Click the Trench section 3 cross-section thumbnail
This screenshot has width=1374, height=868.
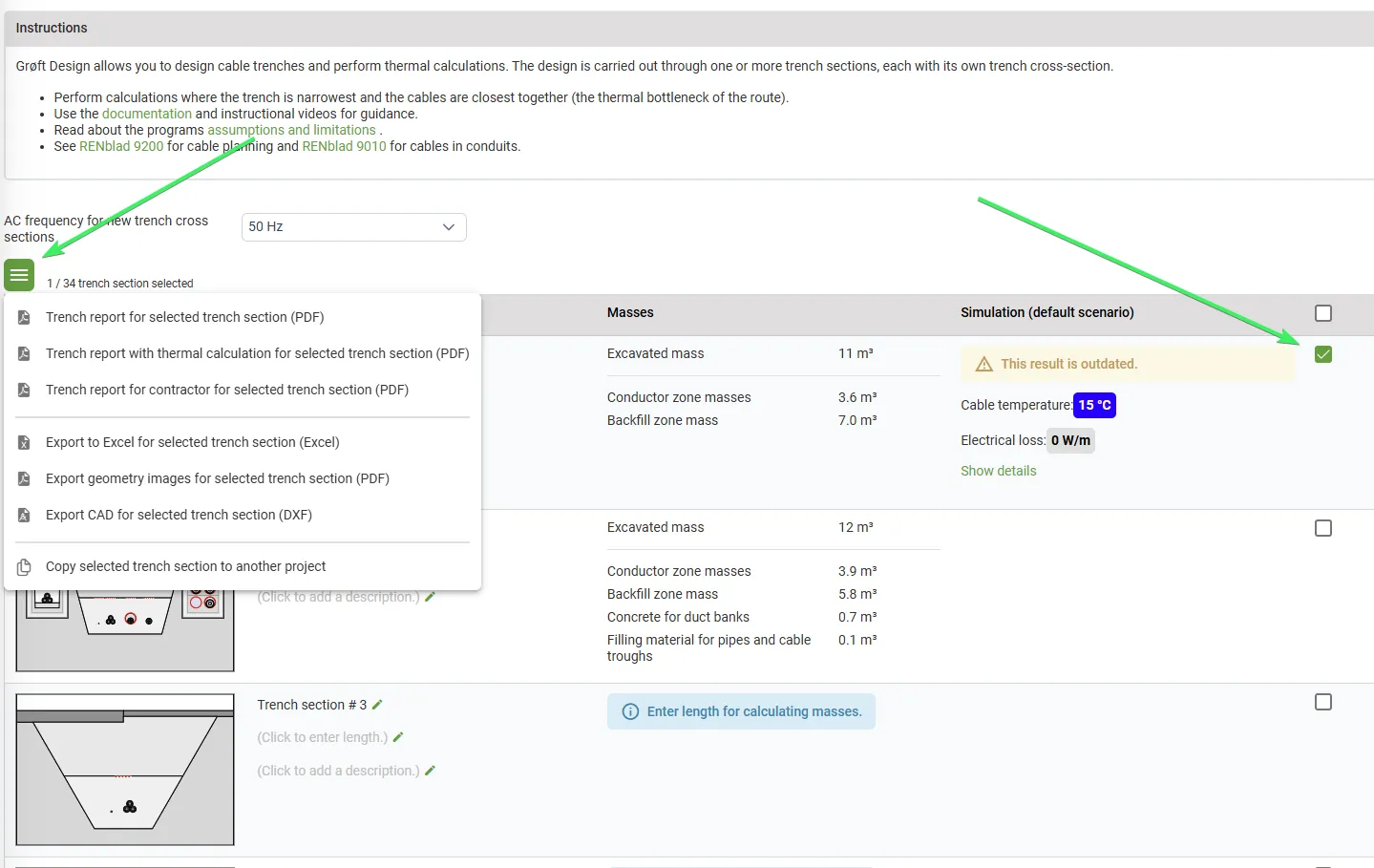pyautogui.click(x=125, y=770)
